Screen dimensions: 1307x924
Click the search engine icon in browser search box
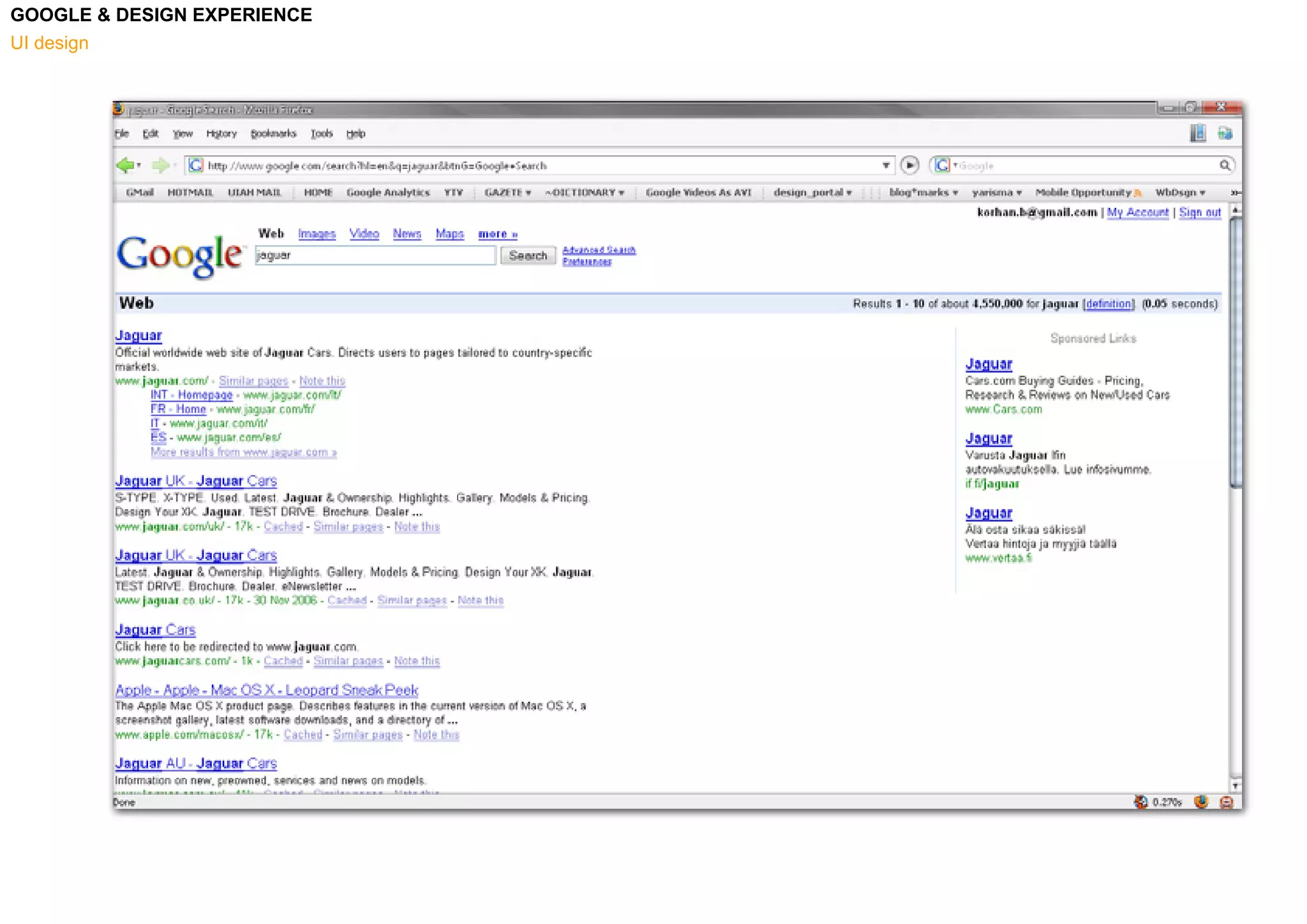[x=942, y=165]
